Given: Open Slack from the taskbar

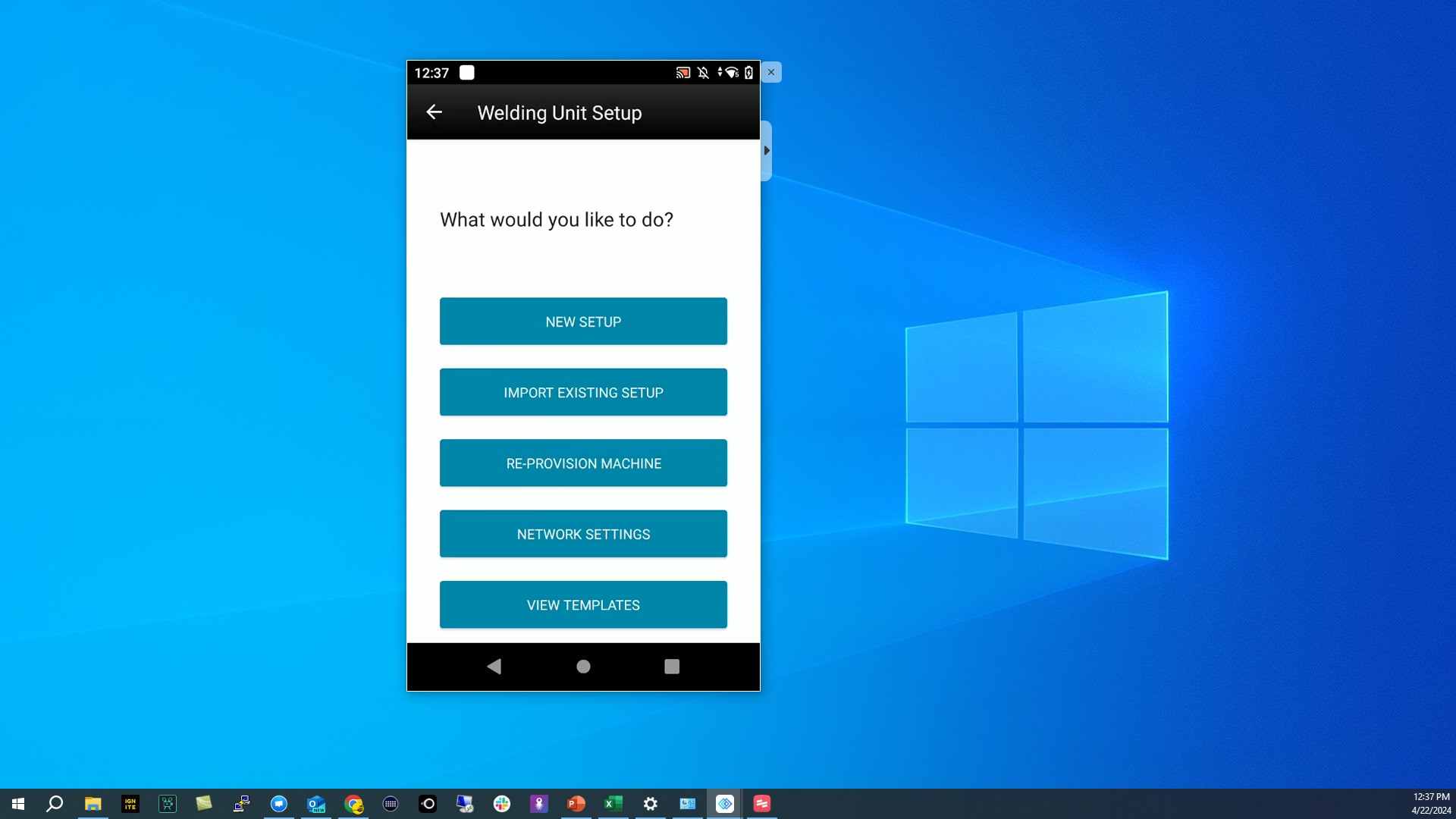Looking at the screenshot, I should tap(502, 804).
